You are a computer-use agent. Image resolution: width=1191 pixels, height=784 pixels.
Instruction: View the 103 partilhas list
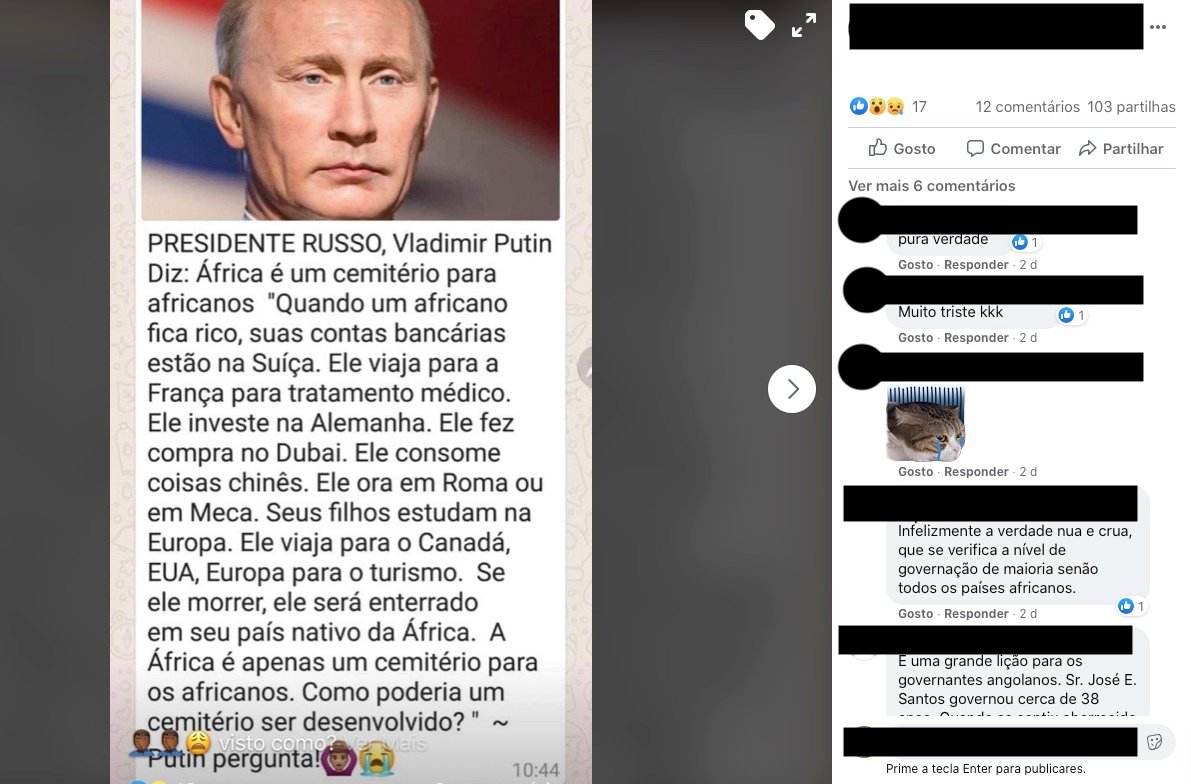click(1131, 106)
